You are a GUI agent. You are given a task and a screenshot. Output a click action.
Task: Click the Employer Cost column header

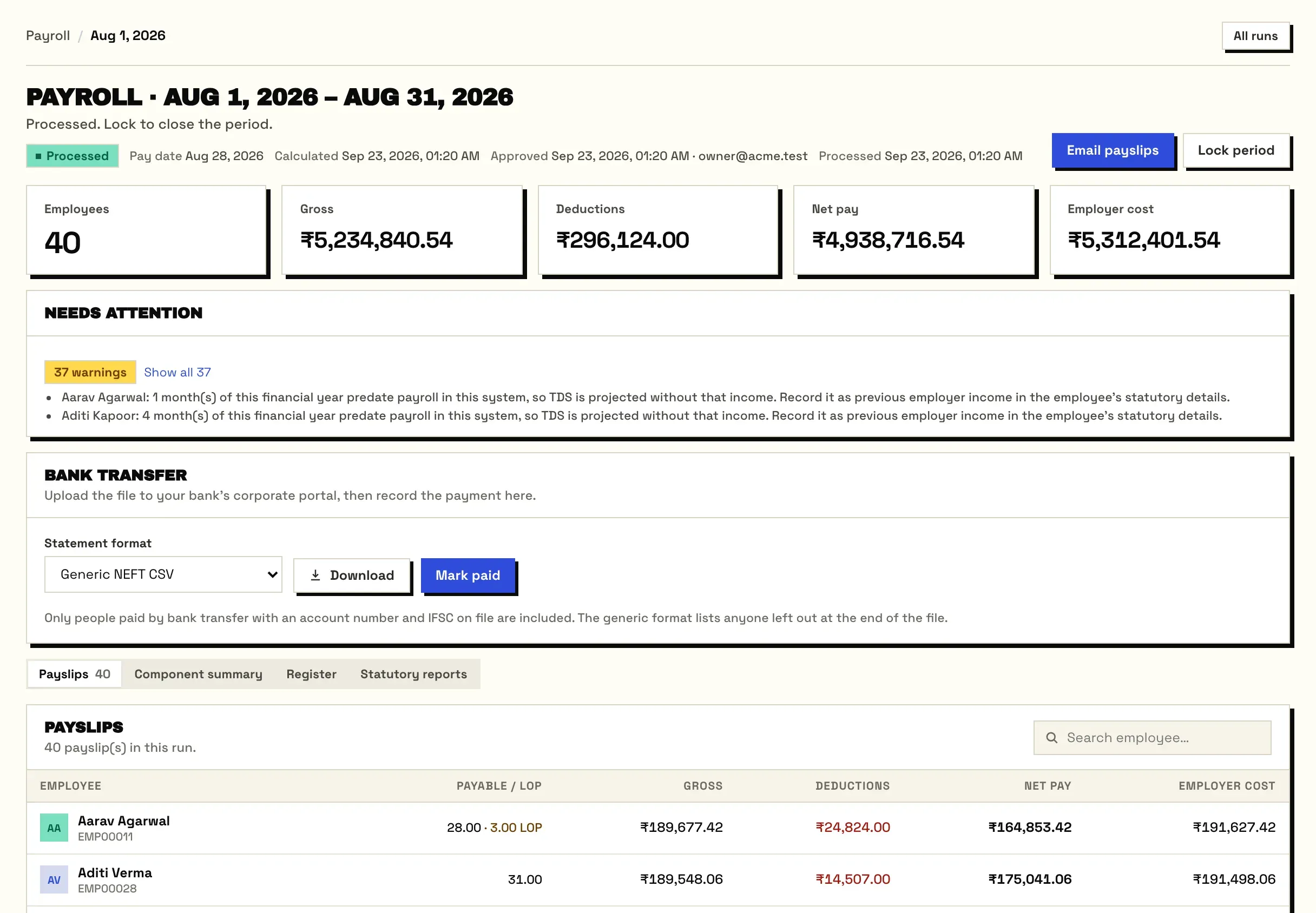pos(1227,786)
